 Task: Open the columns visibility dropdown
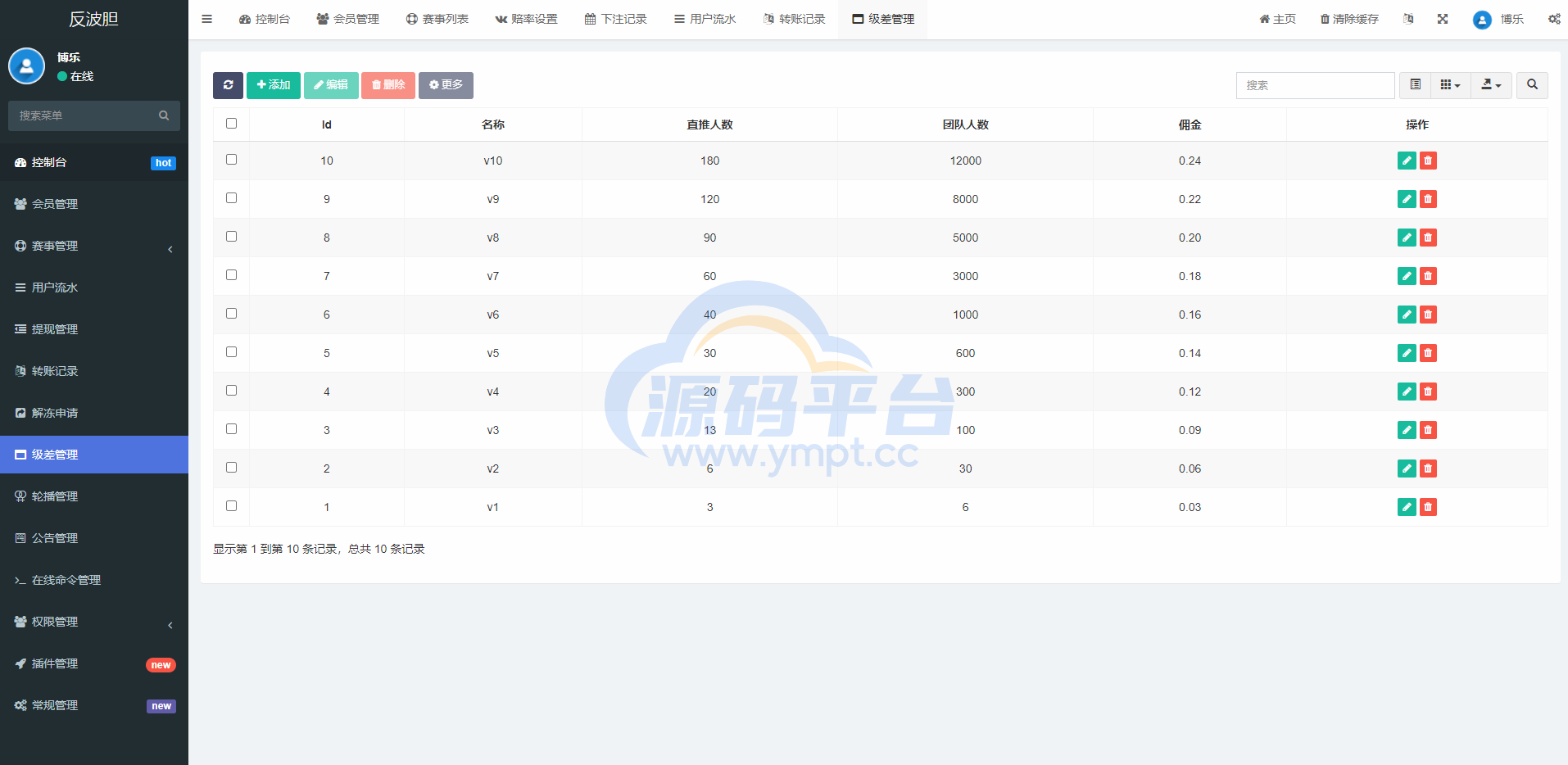tap(1450, 85)
